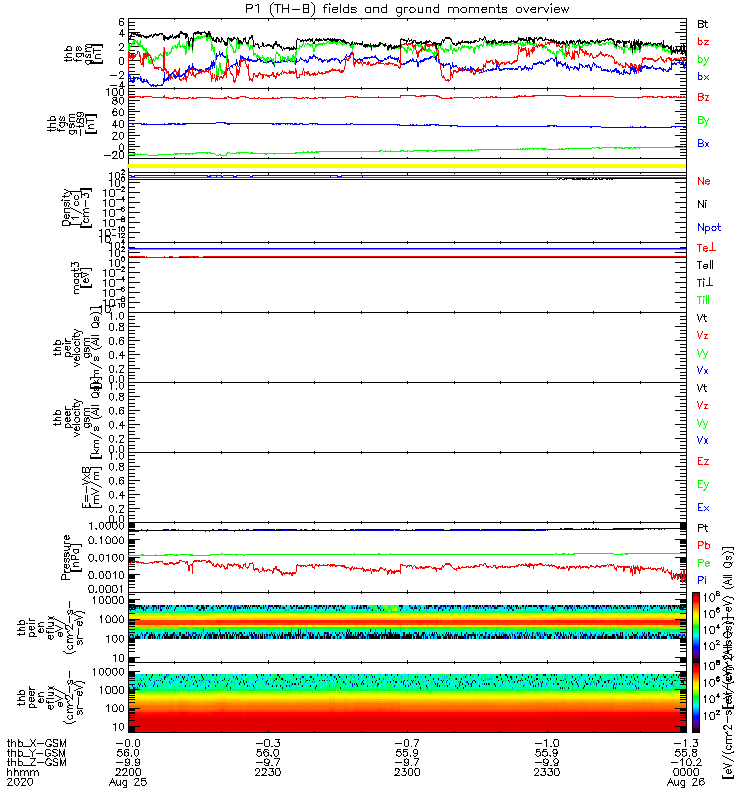Click the lower energy flux color bar
The height and width of the screenshot is (800, 750).
point(696,697)
